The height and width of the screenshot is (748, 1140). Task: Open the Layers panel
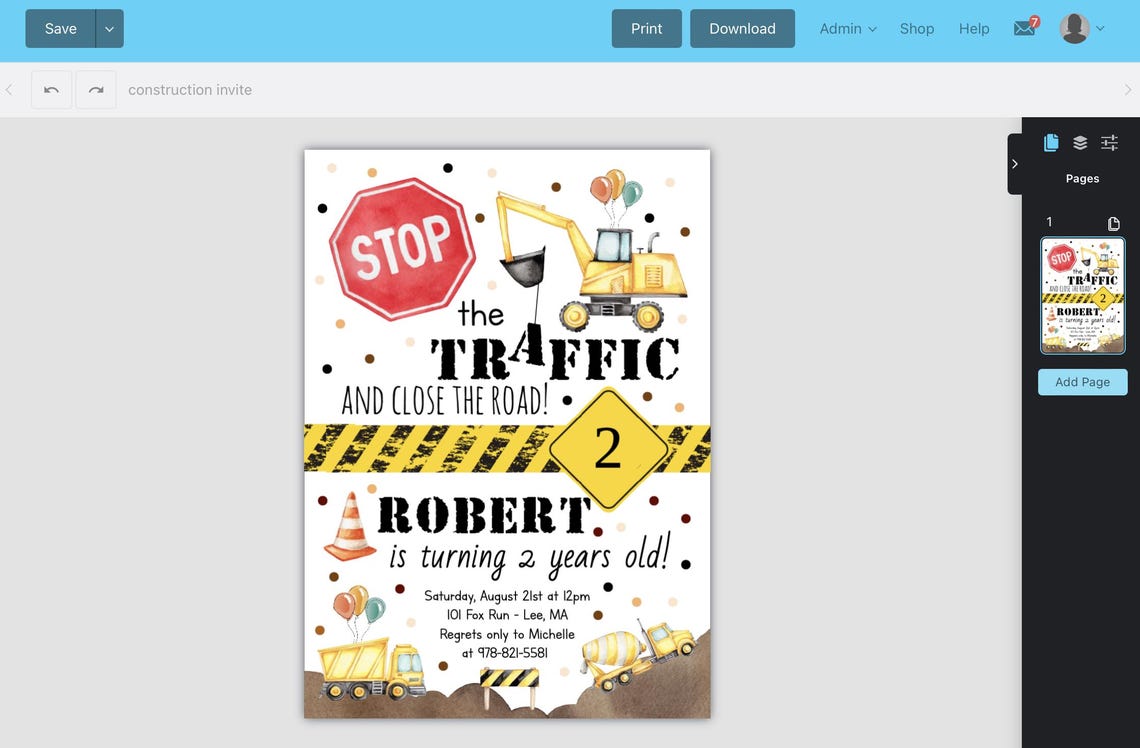[x=1080, y=142]
